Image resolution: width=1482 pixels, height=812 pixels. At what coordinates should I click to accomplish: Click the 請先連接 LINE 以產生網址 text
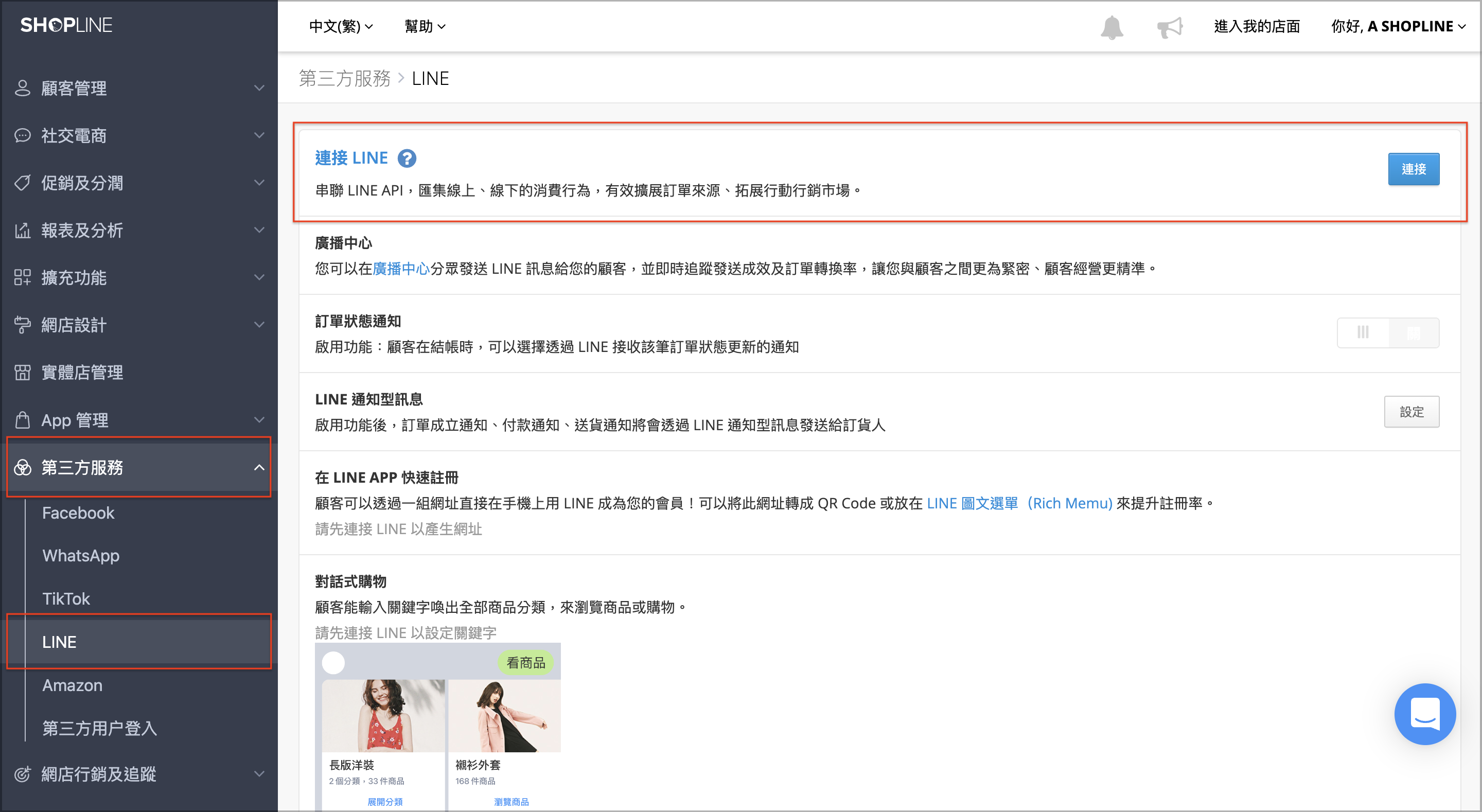click(x=398, y=529)
